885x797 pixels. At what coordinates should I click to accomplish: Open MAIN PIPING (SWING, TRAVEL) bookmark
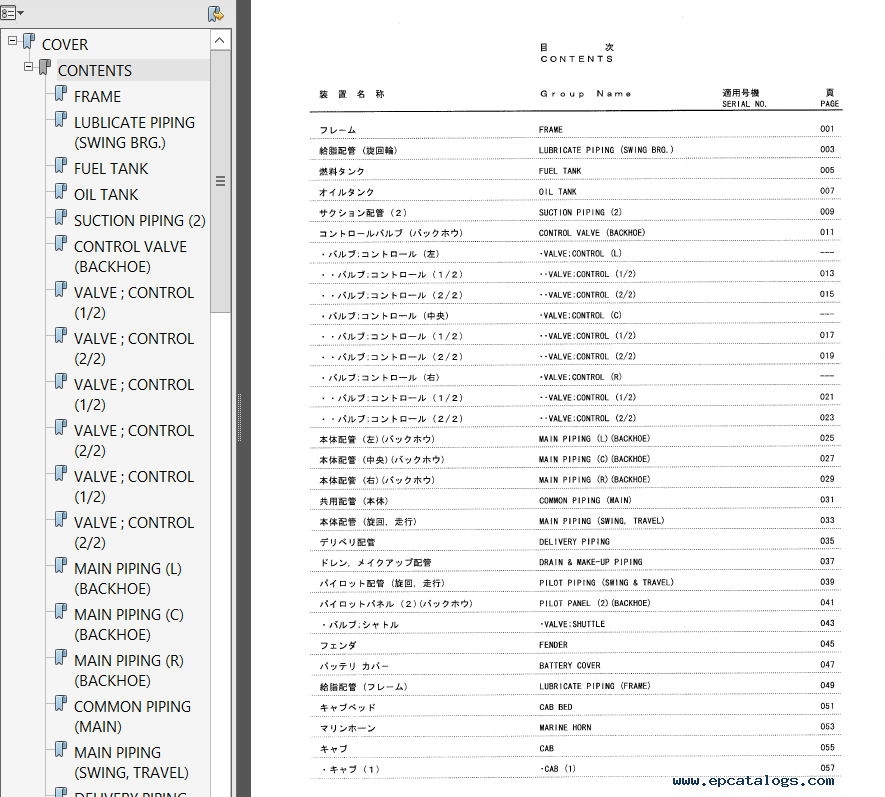pyautogui.click(x=131, y=763)
